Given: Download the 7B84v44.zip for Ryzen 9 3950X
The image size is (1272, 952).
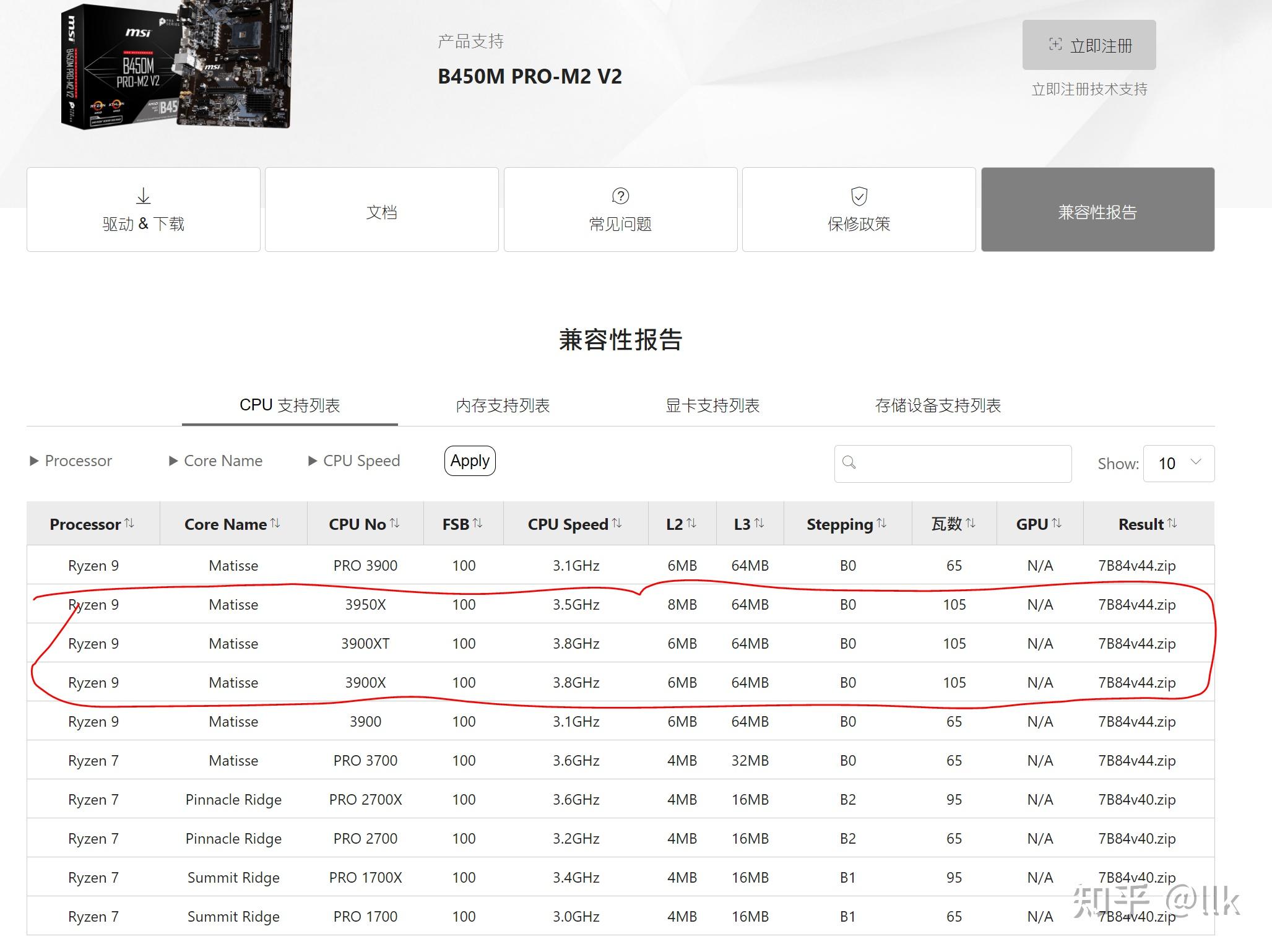Looking at the screenshot, I should tap(1136, 604).
